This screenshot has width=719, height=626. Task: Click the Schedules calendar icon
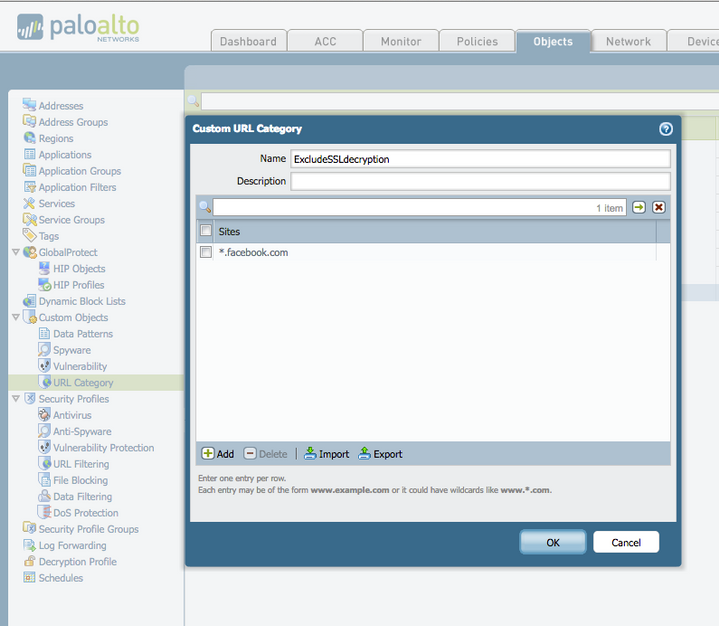pos(29,577)
